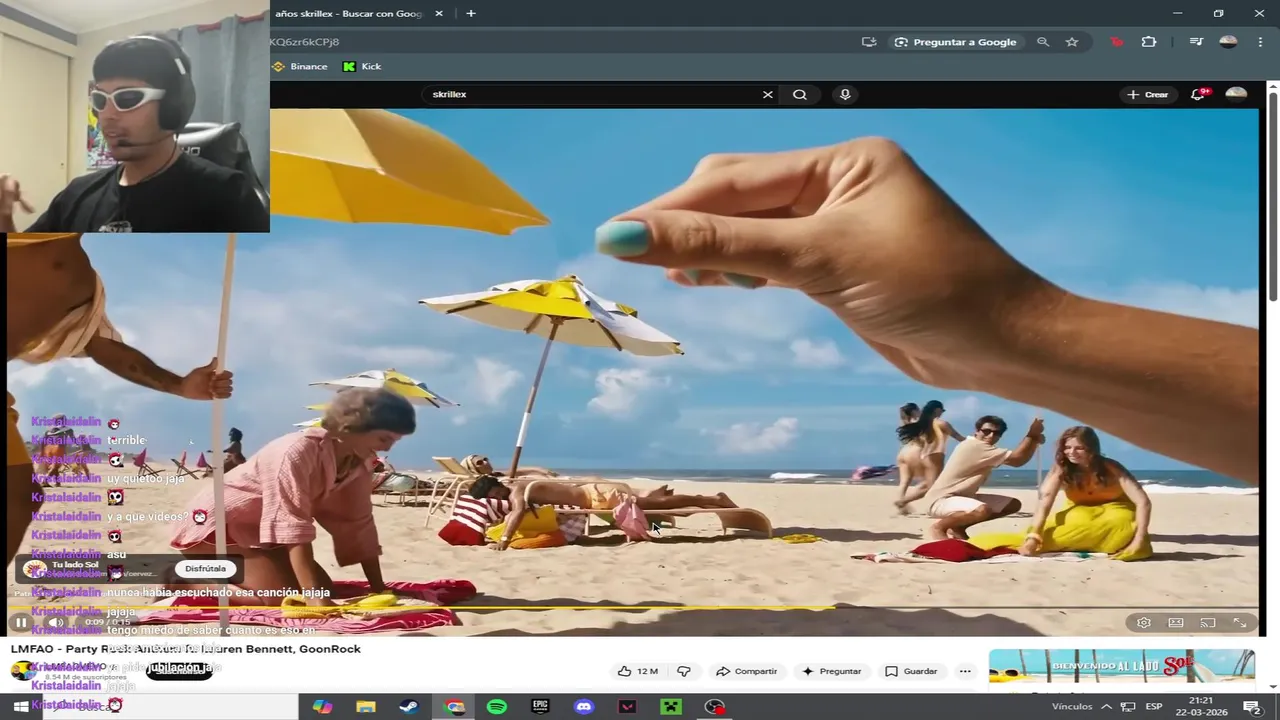Open Chrome three-dots menu
The height and width of the screenshot is (720, 1280).
tap(1259, 42)
